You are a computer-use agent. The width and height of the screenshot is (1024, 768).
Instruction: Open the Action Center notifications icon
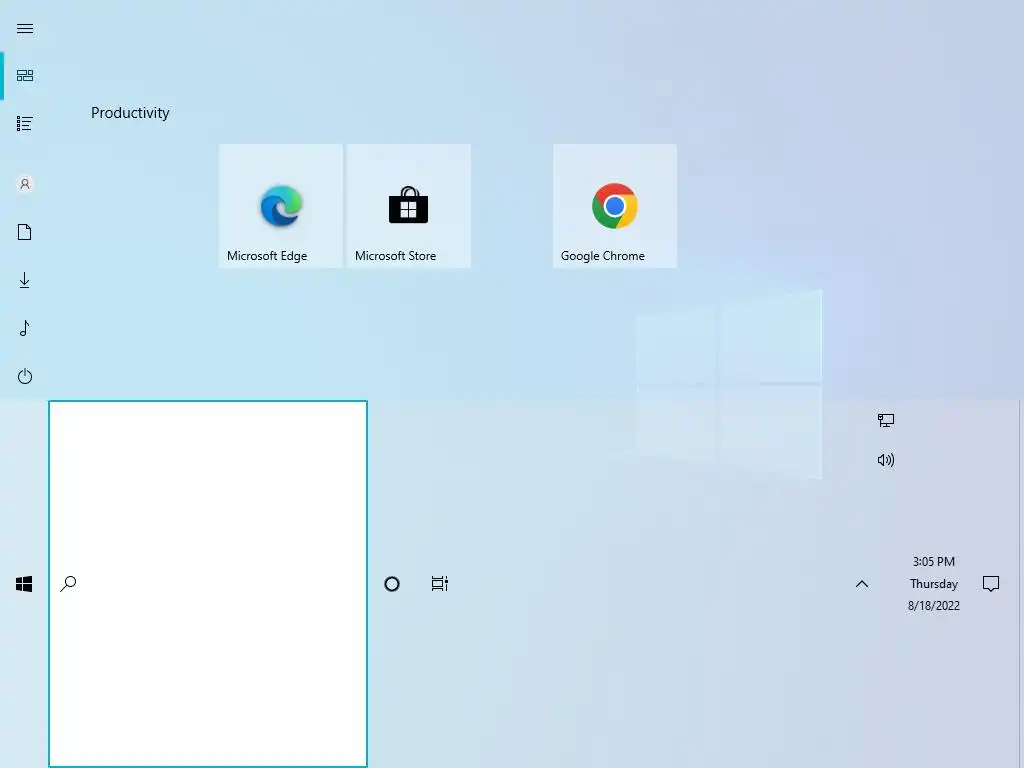(x=991, y=584)
